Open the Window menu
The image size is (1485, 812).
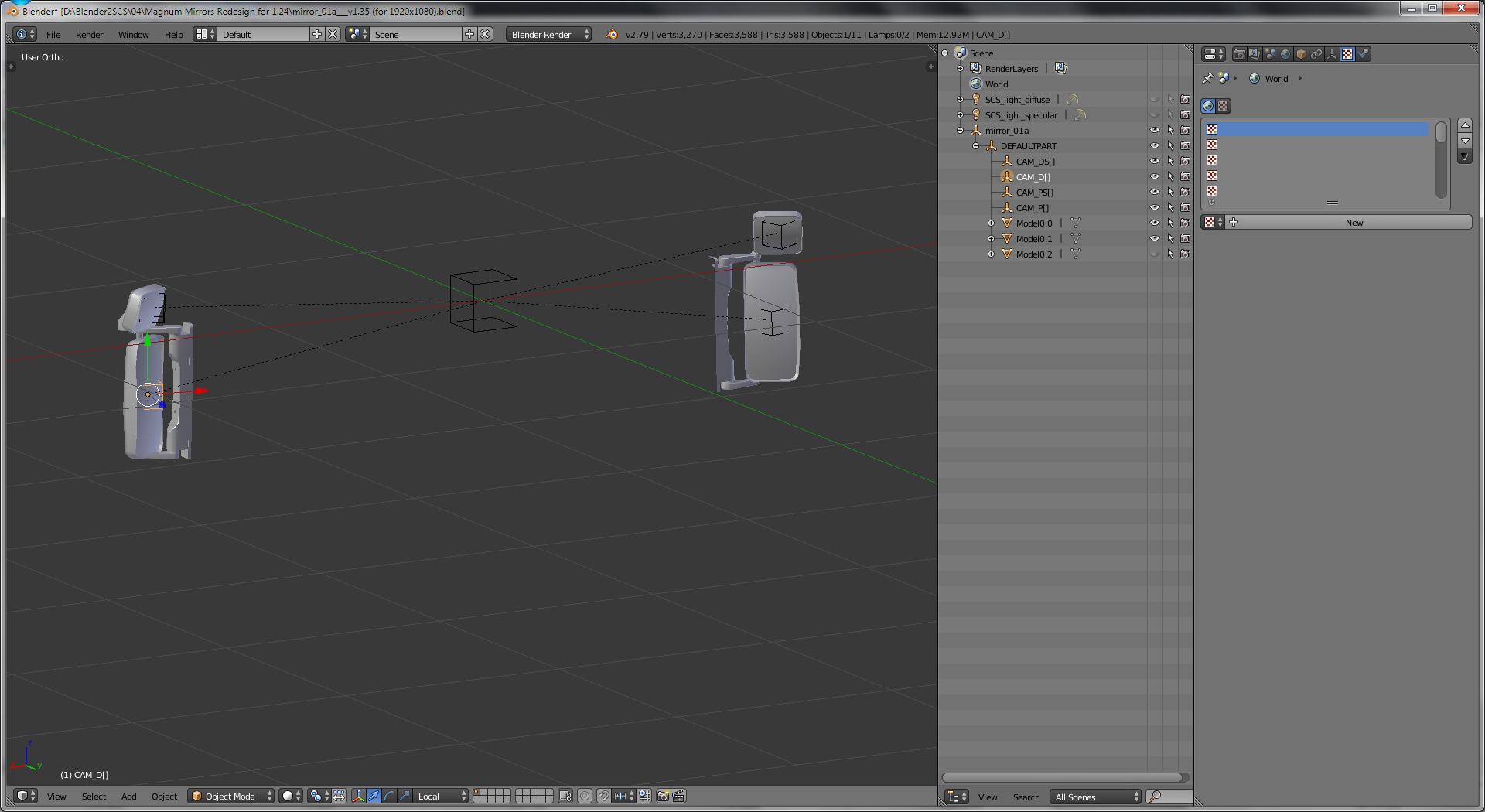[x=133, y=35]
